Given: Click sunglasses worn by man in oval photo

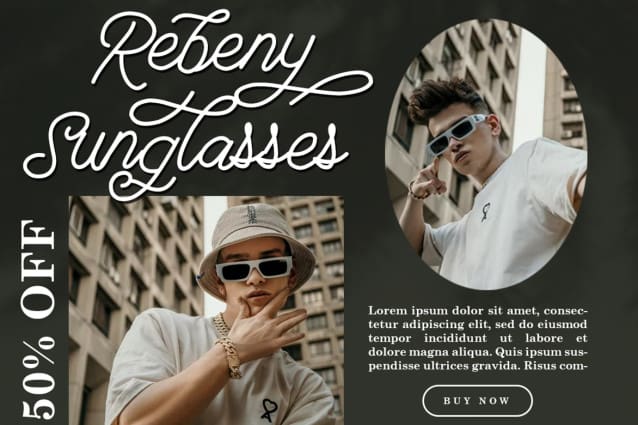Looking at the screenshot, I should tap(455, 135).
